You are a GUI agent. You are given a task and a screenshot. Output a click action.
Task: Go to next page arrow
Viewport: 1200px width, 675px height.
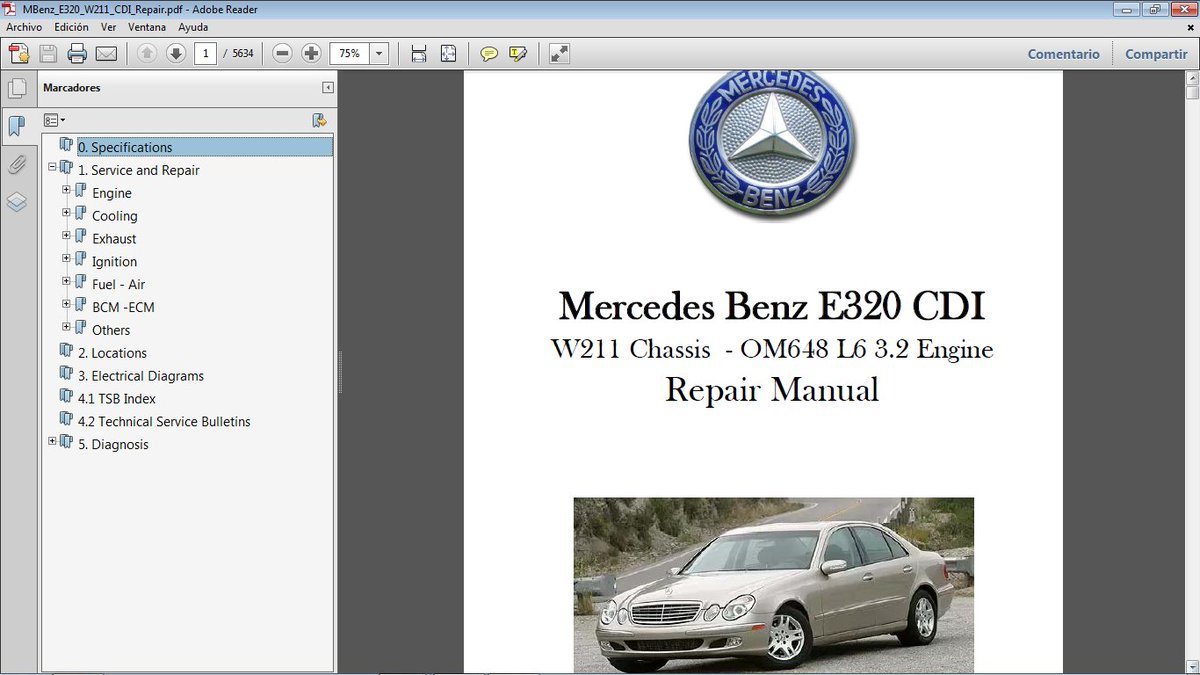[x=176, y=54]
